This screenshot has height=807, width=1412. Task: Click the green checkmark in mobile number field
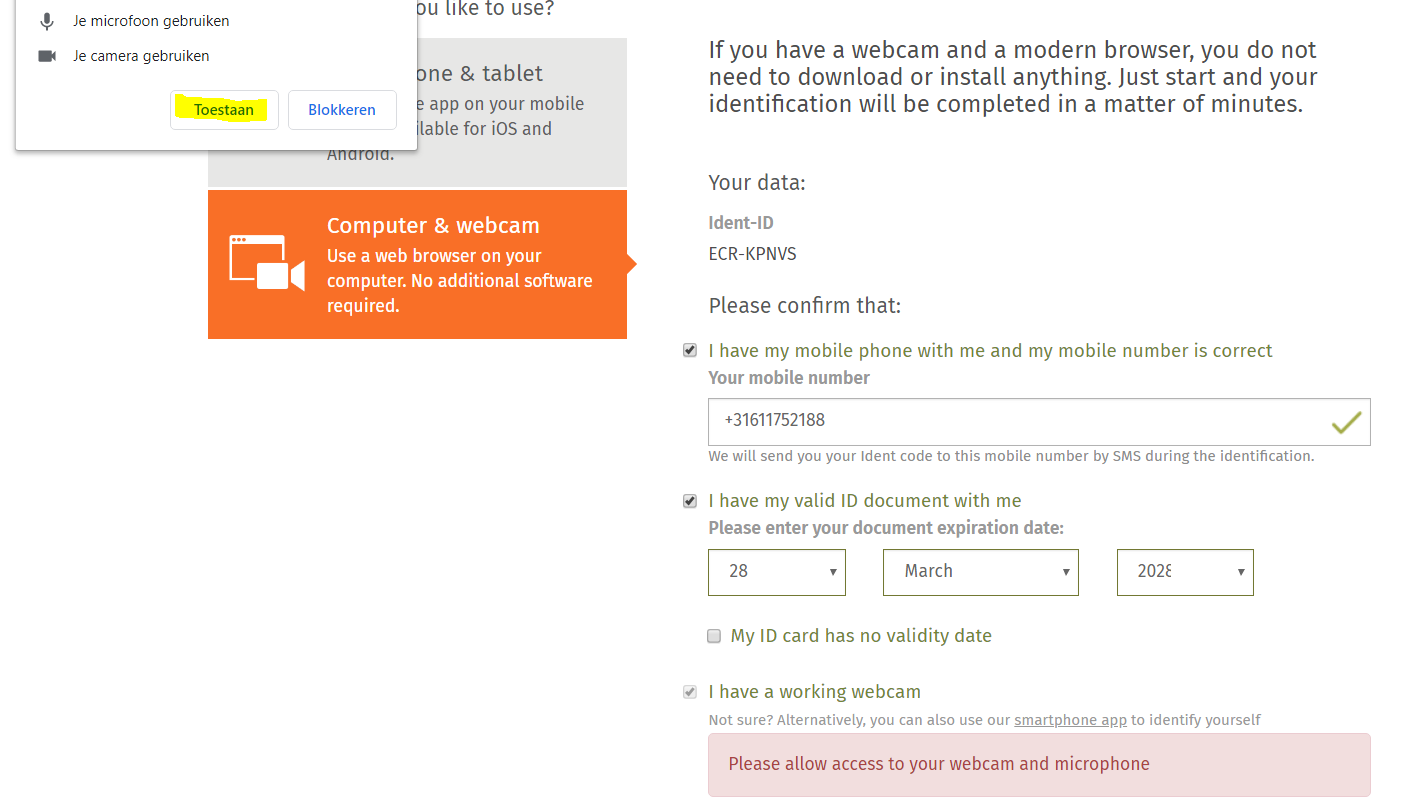1346,422
